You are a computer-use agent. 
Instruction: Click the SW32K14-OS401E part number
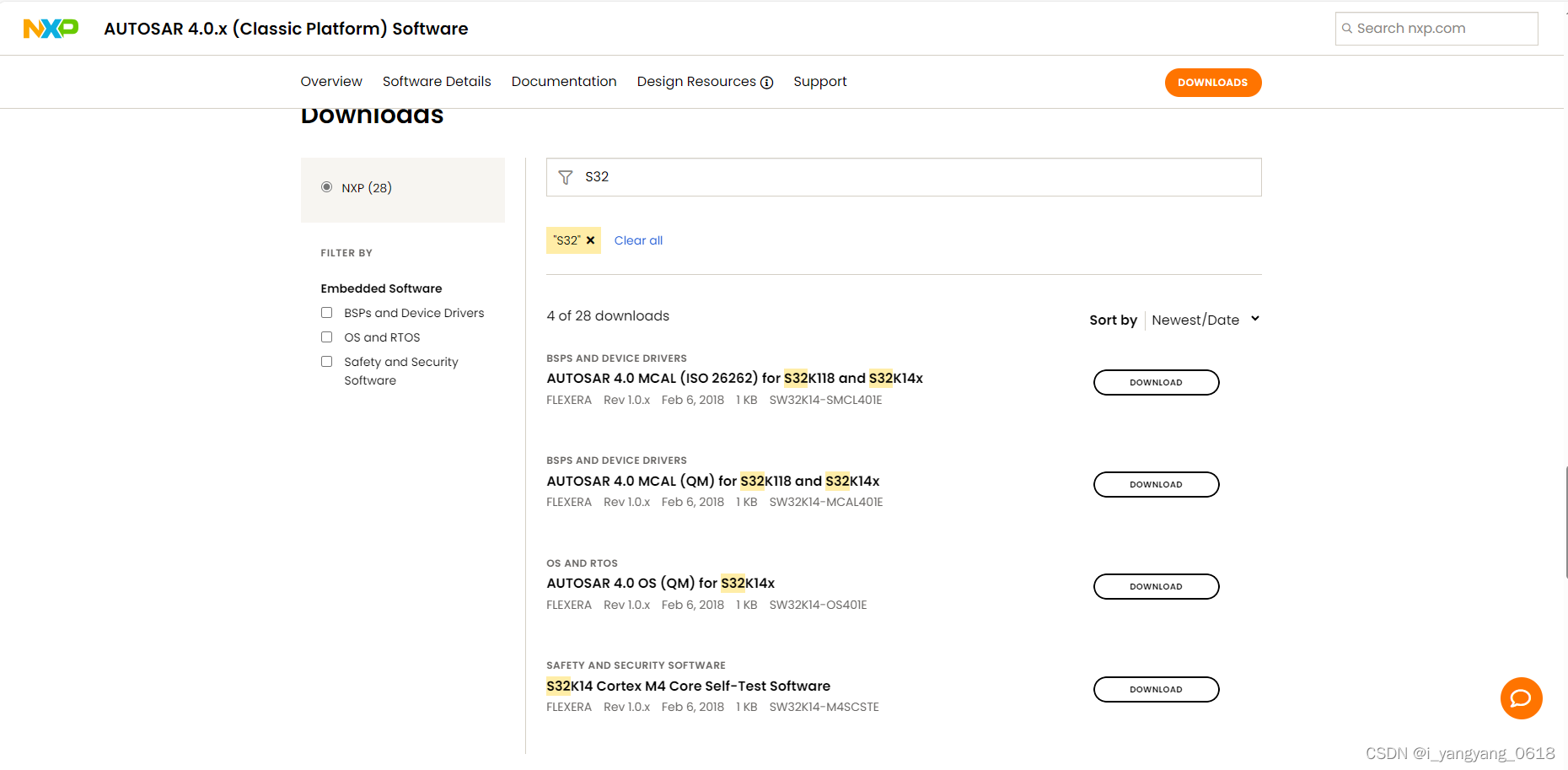point(818,605)
